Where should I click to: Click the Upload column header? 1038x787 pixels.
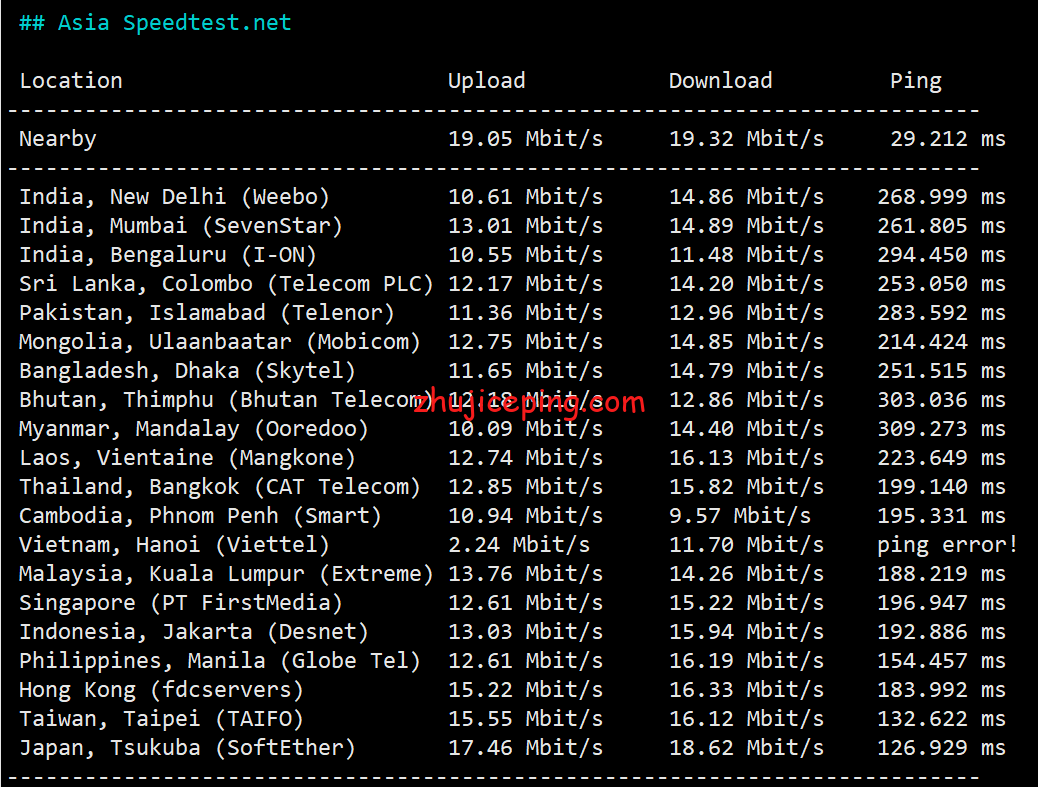point(486,81)
